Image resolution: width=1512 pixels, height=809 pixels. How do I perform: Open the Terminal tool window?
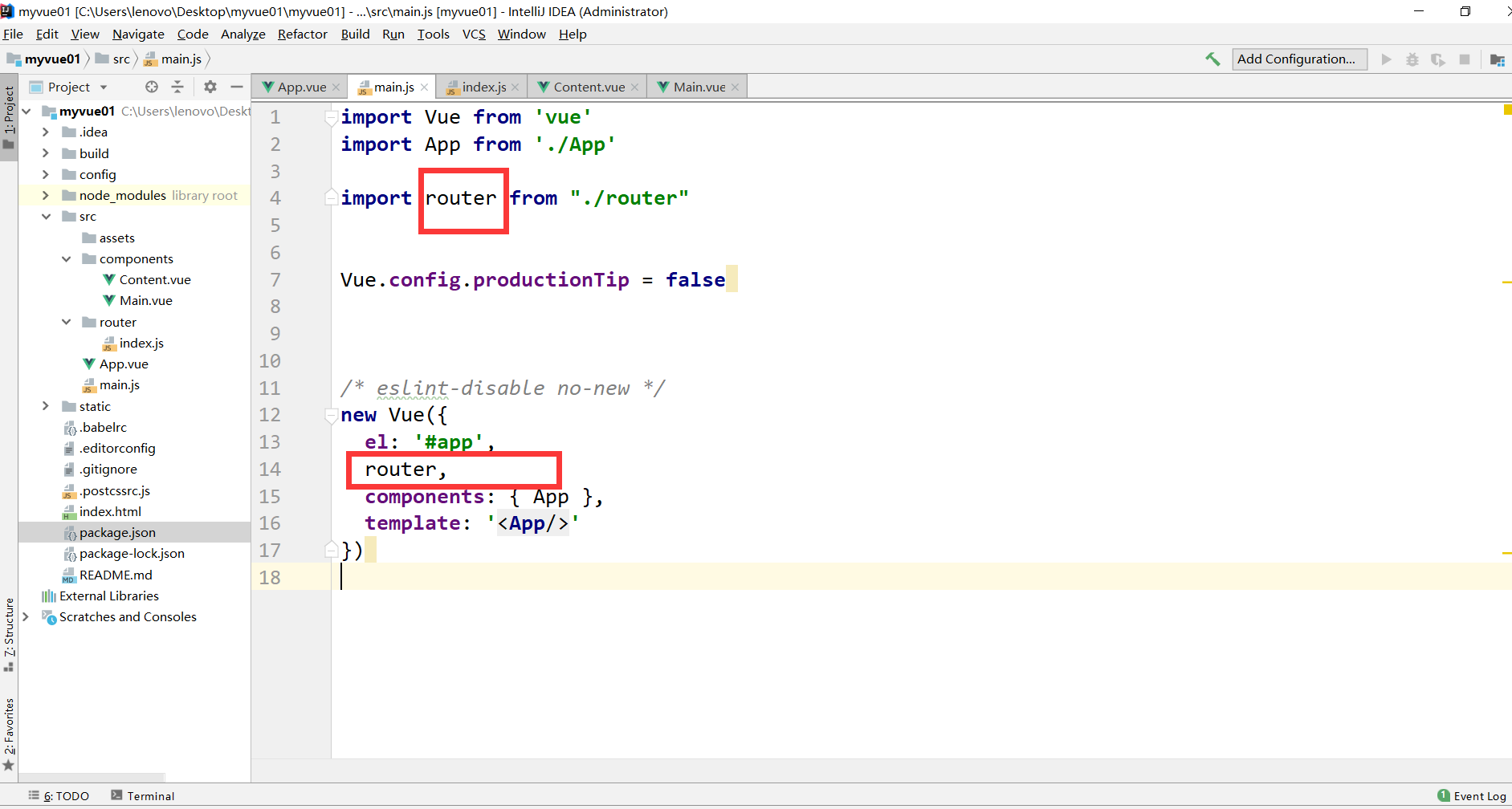(143, 796)
